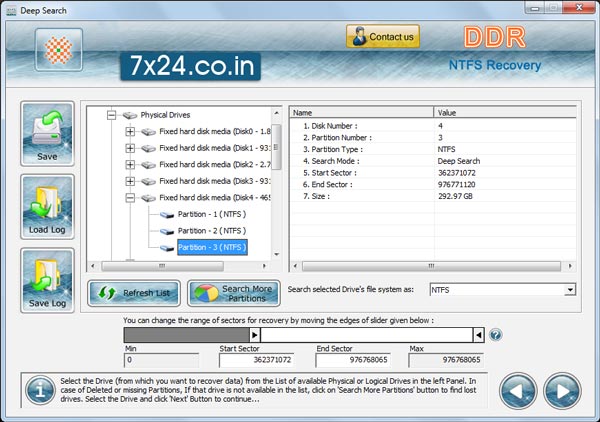This screenshot has height=422, width=600.
Task: Click the info icon in the hint box
Action: 40,390
